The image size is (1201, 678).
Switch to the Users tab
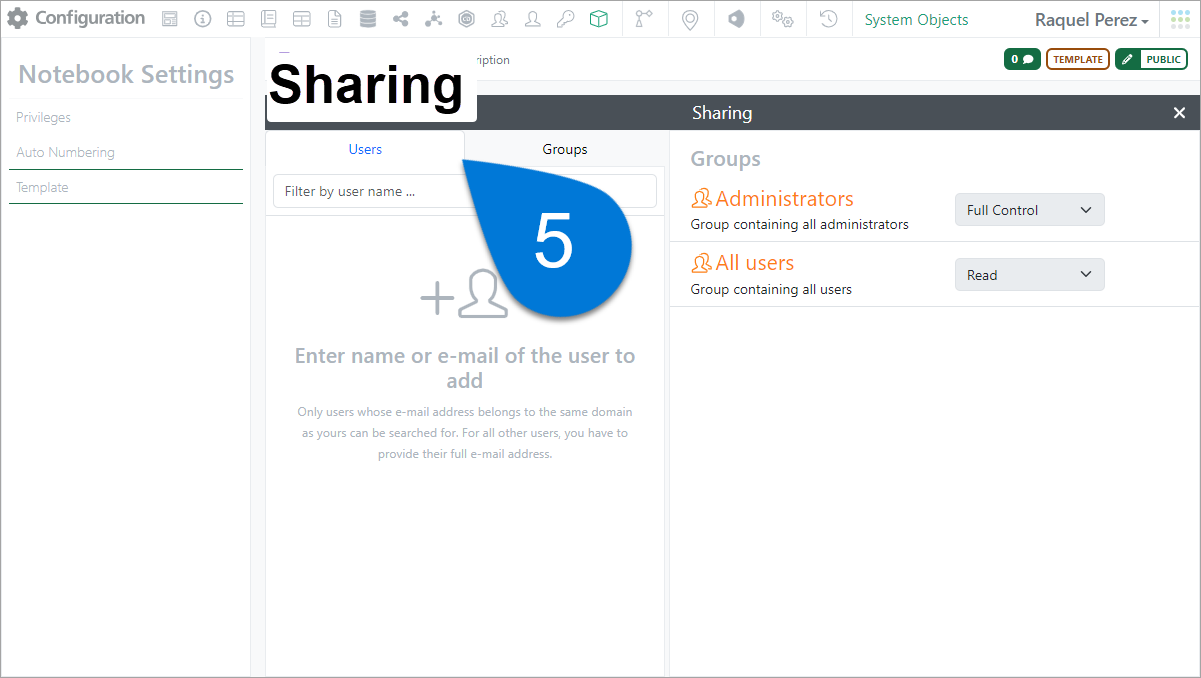(x=365, y=149)
